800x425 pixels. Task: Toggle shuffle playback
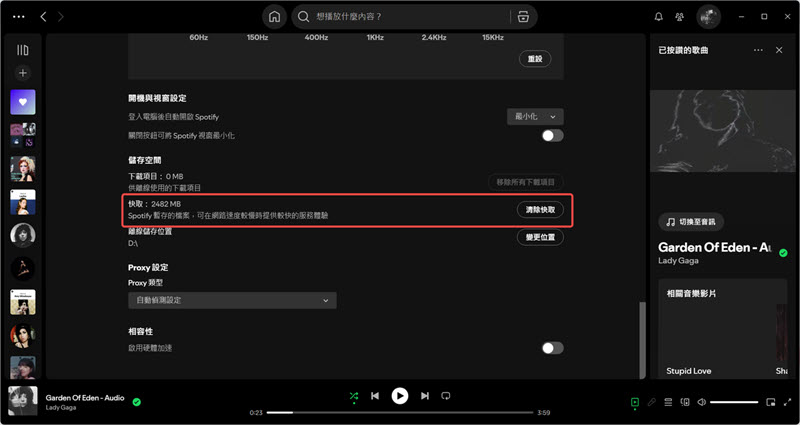coord(354,396)
